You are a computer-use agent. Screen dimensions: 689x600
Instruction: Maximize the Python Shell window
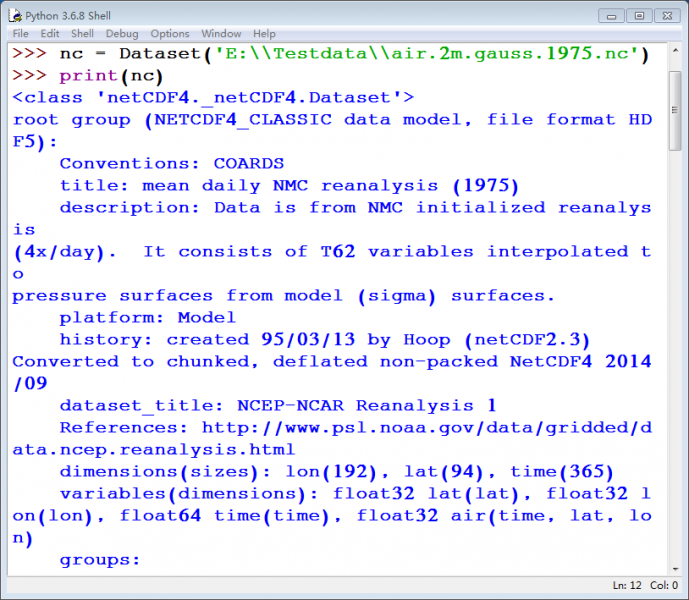[x=638, y=15]
